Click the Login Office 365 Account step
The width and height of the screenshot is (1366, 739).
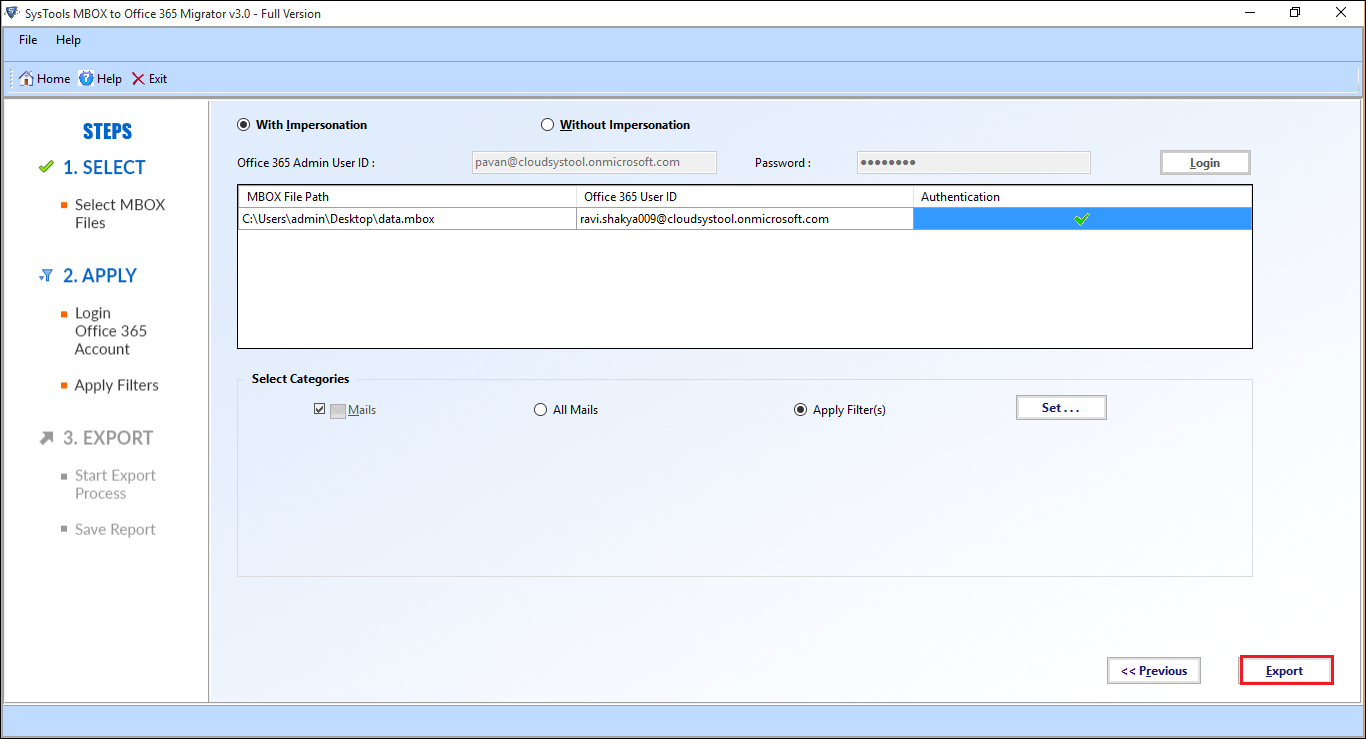pos(111,331)
